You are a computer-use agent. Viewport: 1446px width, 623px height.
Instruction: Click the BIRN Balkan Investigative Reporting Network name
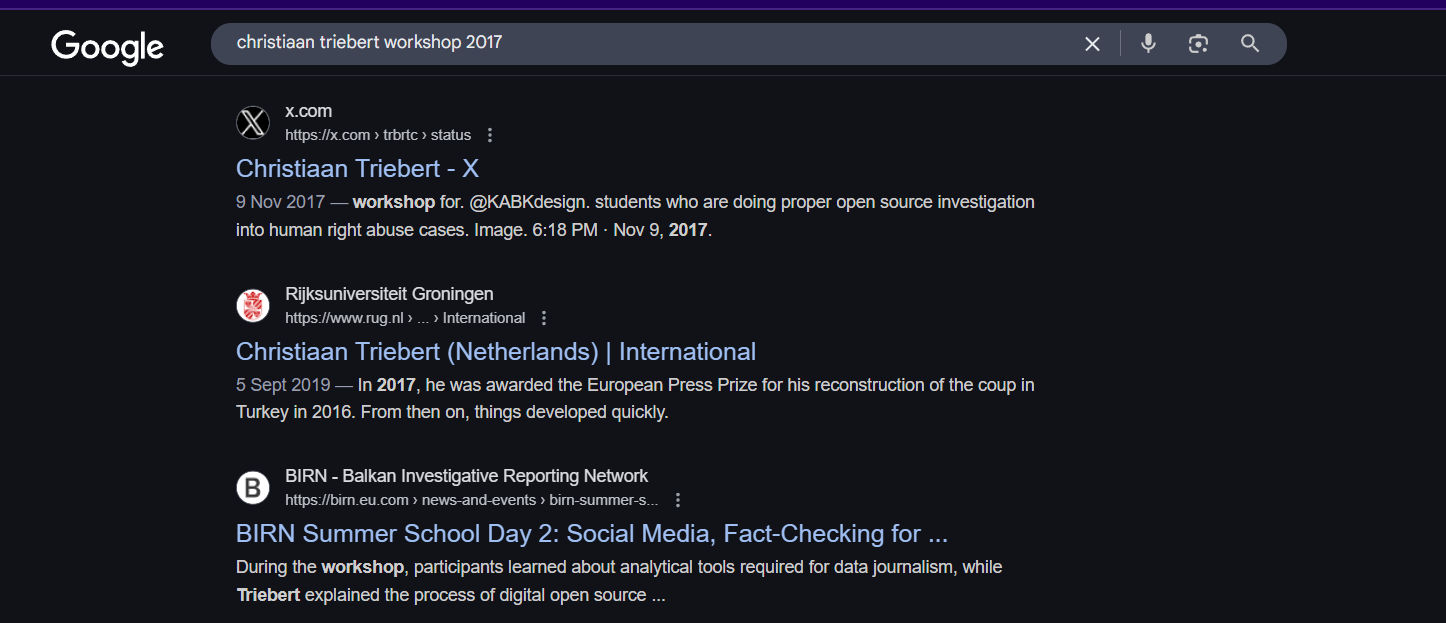pyautogui.click(x=466, y=476)
